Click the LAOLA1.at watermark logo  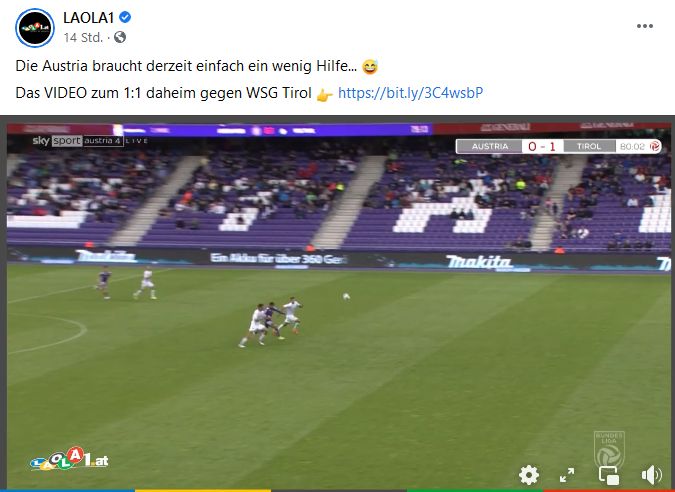[x=70, y=459]
